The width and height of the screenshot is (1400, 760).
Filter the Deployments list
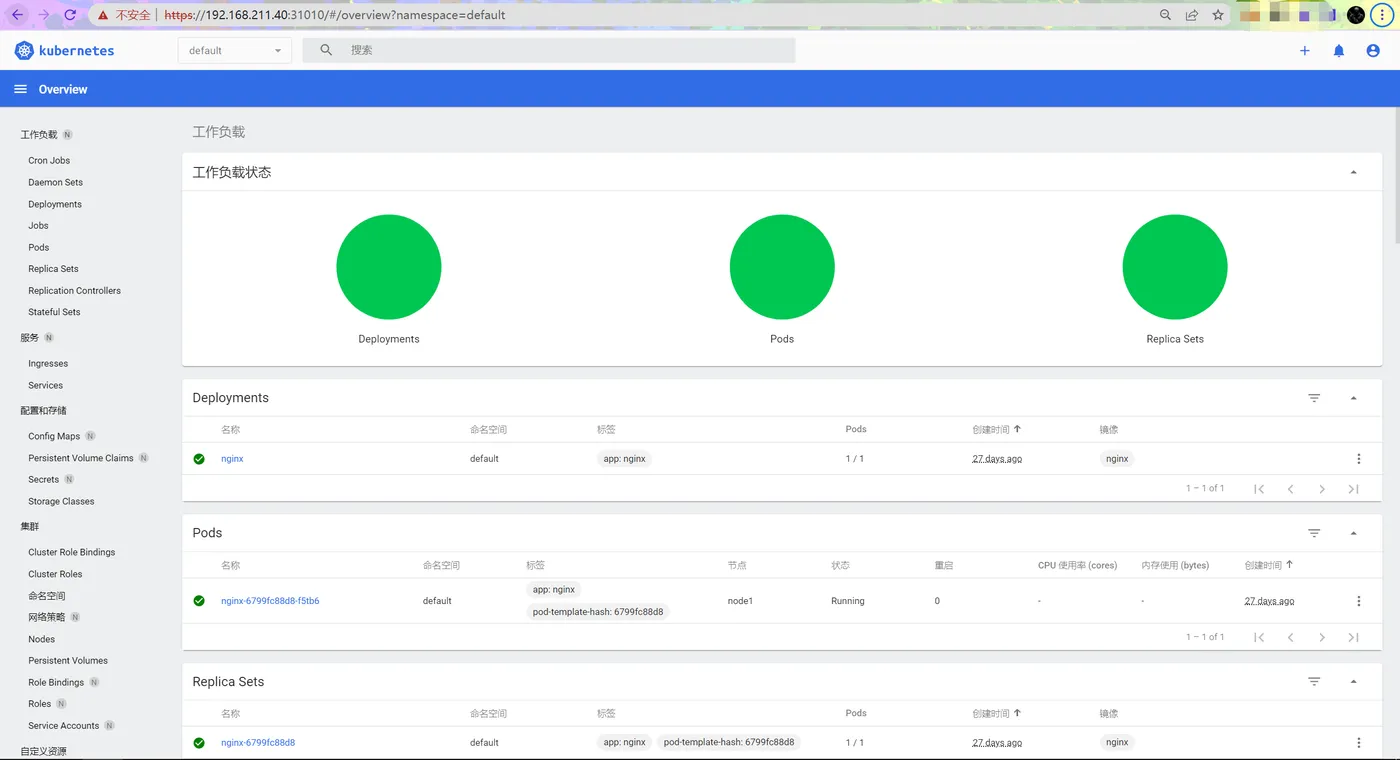click(1314, 398)
